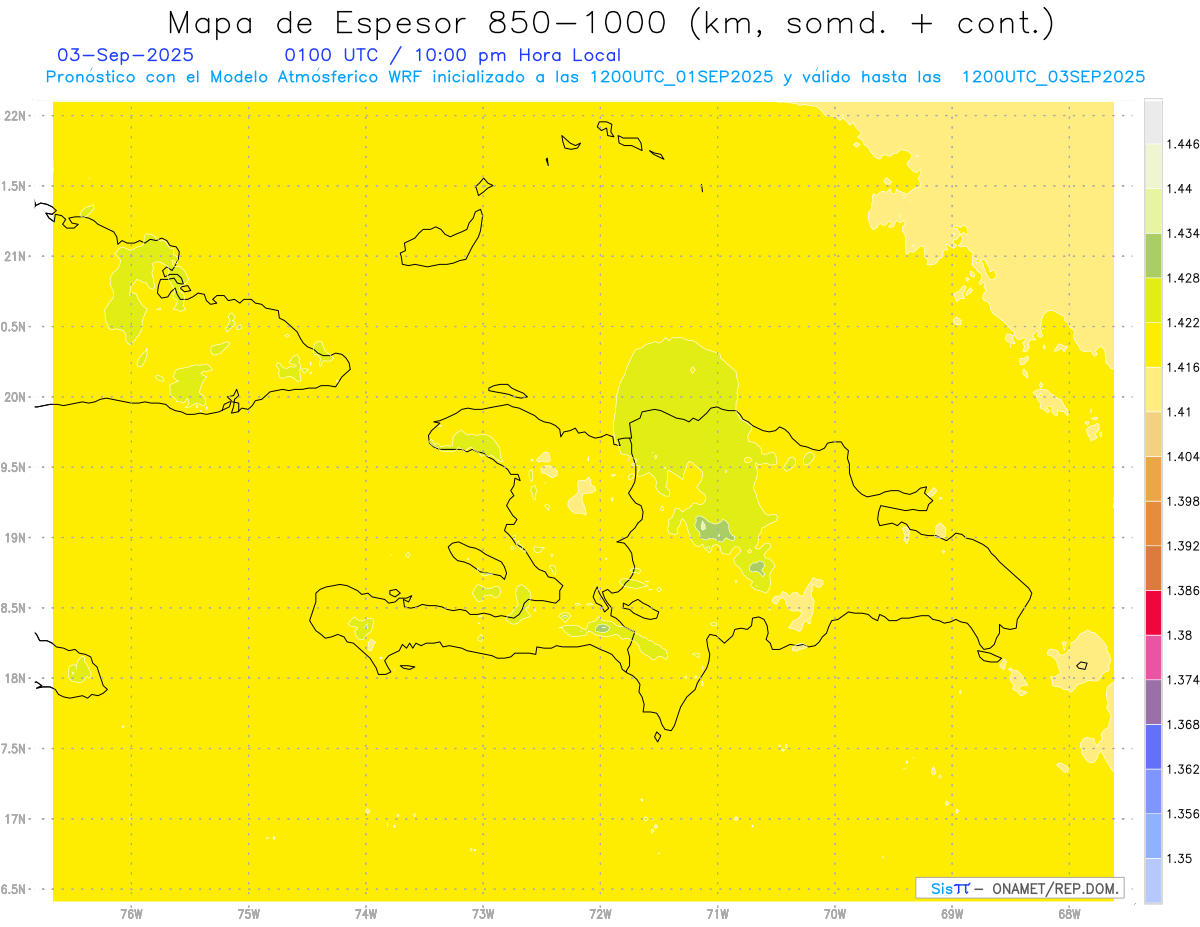This screenshot has width=1200, height=927.
Task: Pick the bright yellow 1.416–1.422 colorbar swatch
Action: (x=1153, y=345)
